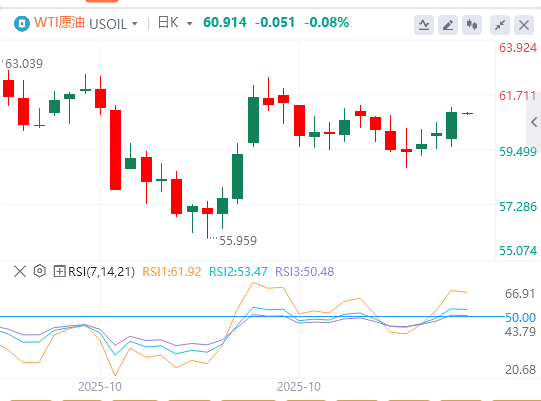The height and width of the screenshot is (401, 541).
Task: Click the RSI3 purple value label
Action: (x=305, y=272)
